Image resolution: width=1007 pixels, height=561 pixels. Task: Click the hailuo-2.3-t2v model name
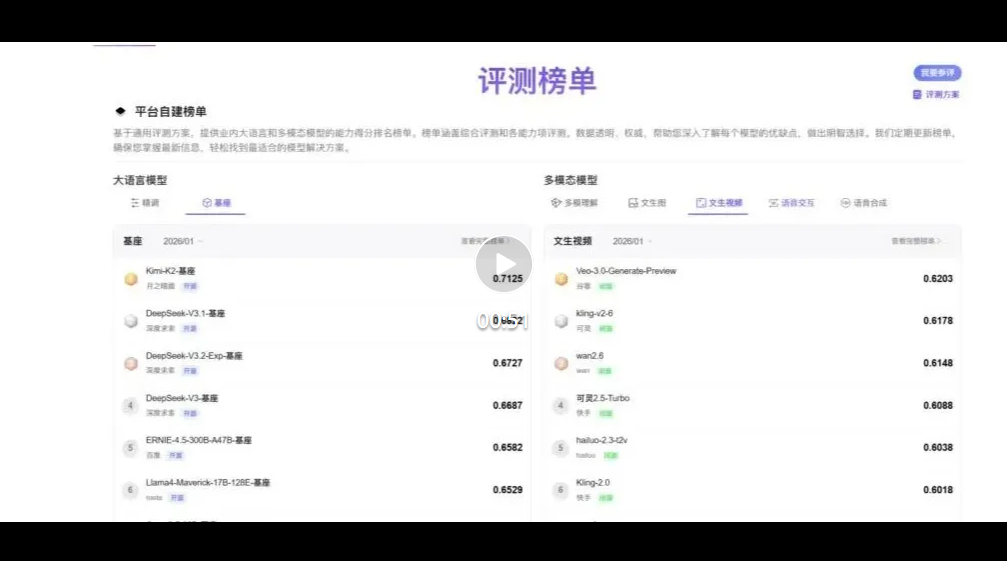pos(602,440)
